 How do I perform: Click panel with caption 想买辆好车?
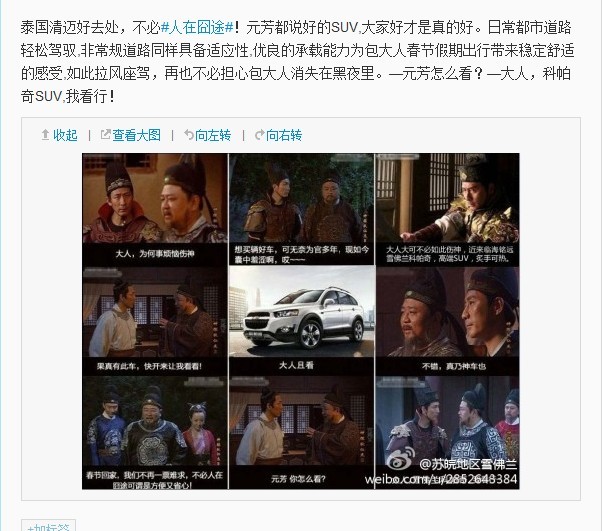(x=301, y=209)
